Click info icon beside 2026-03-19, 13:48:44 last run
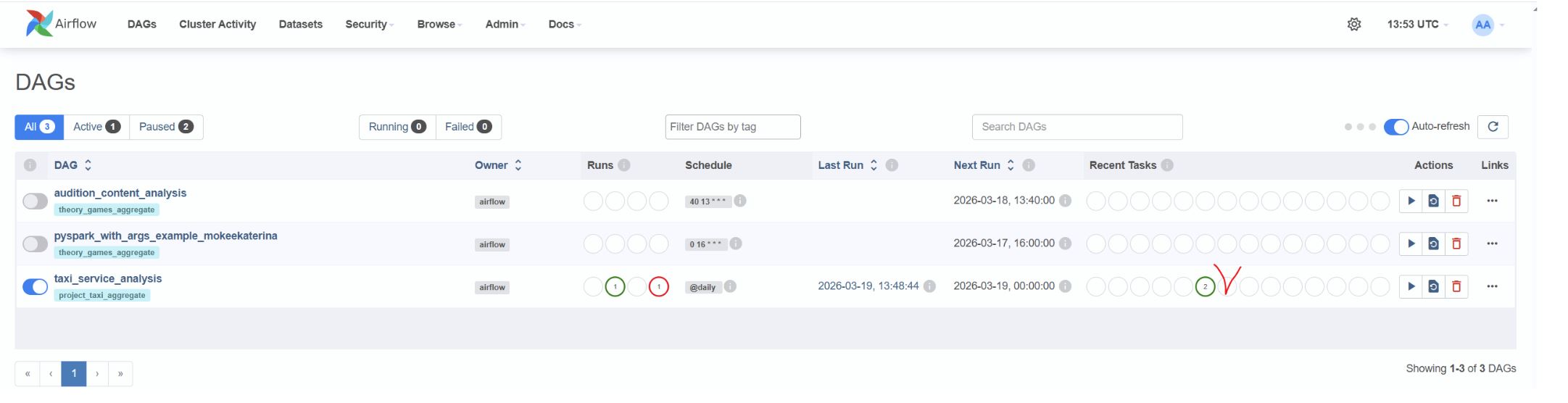The image size is (1568, 403). (929, 286)
